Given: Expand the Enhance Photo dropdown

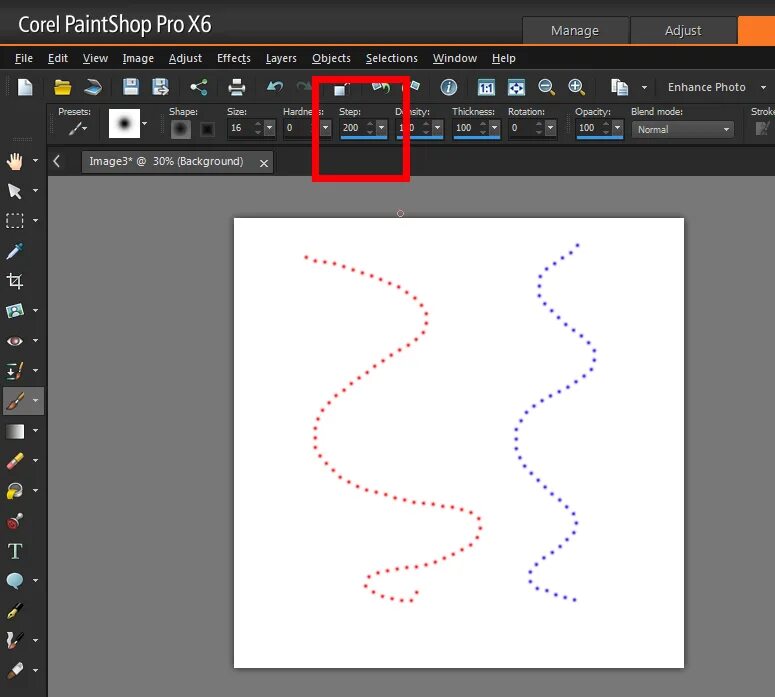Looking at the screenshot, I should pyautogui.click(x=764, y=87).
